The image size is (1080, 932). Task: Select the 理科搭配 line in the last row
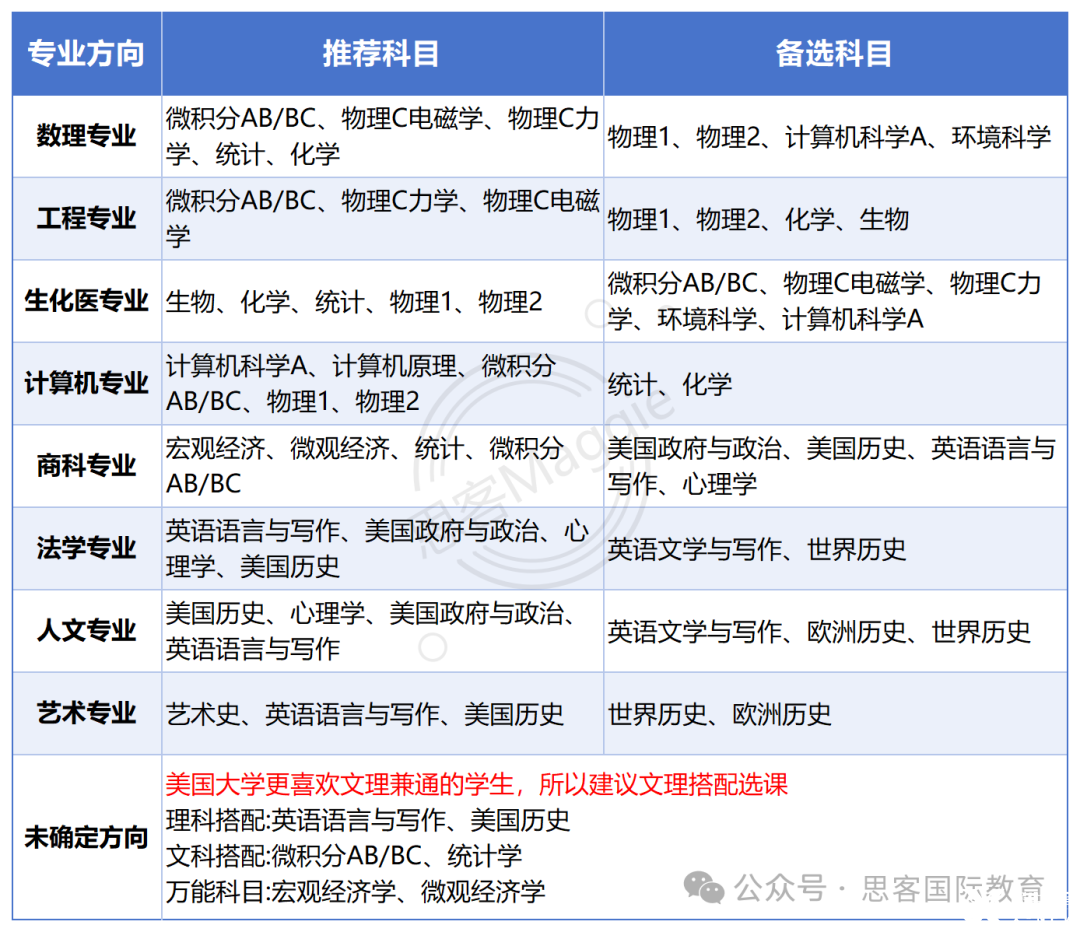point(367,820)
